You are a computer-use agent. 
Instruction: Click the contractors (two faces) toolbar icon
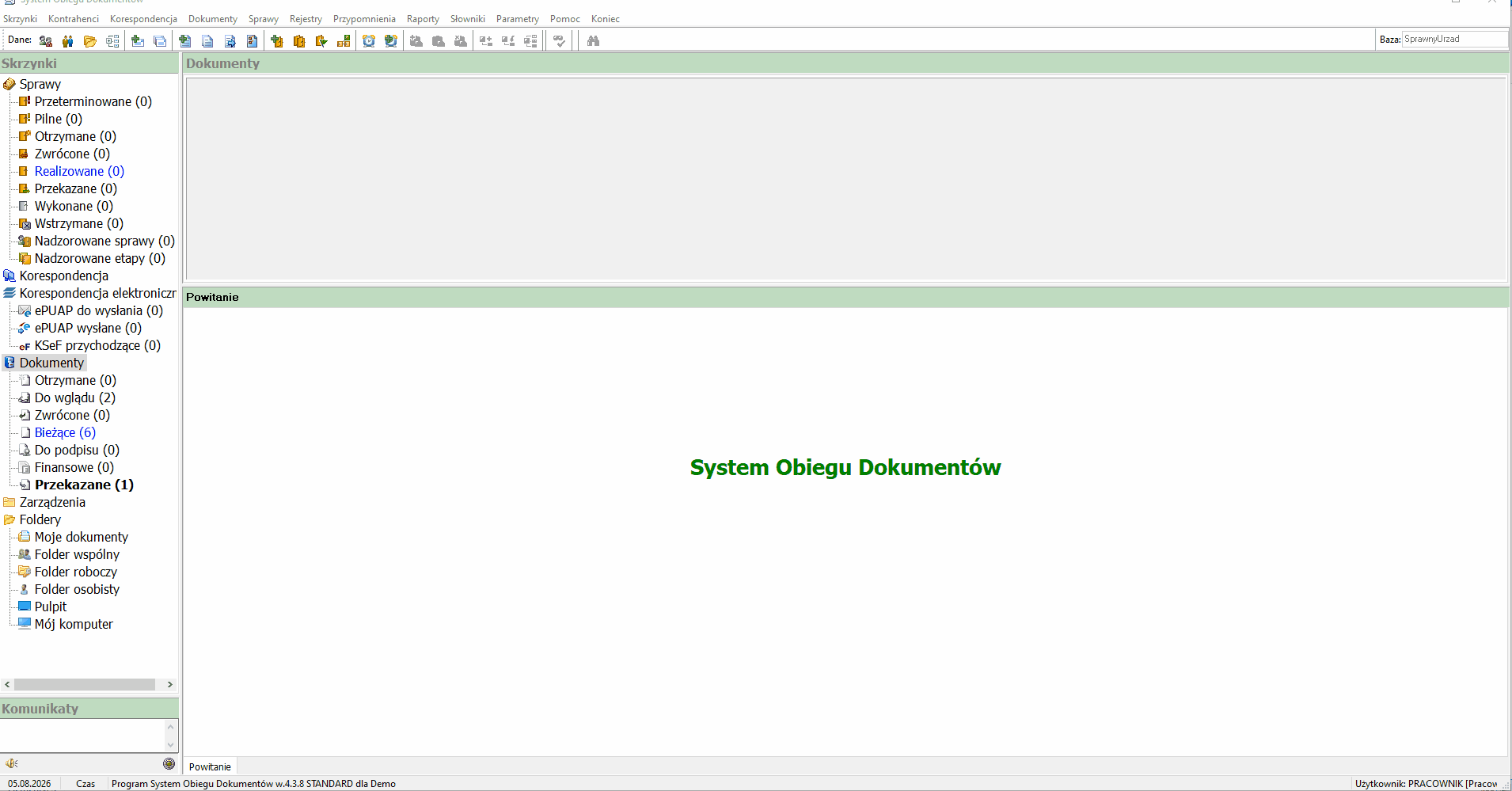click(46, 41)
